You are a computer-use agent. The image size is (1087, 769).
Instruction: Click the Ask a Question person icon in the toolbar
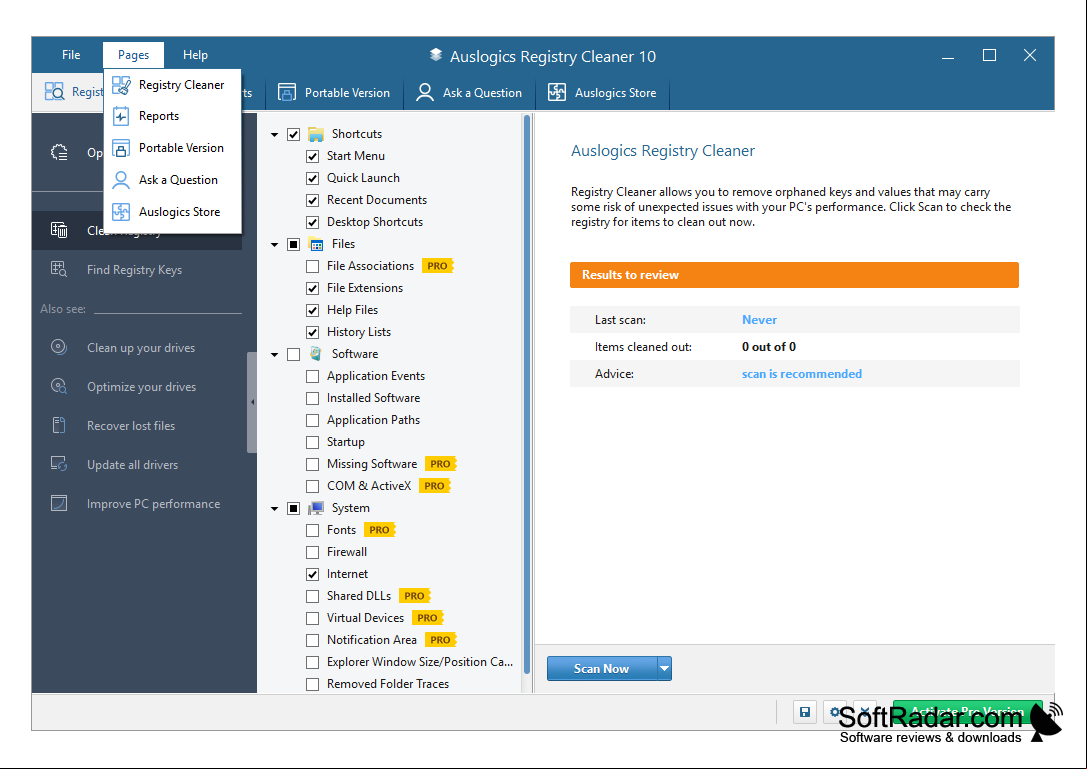coord(425,92)
